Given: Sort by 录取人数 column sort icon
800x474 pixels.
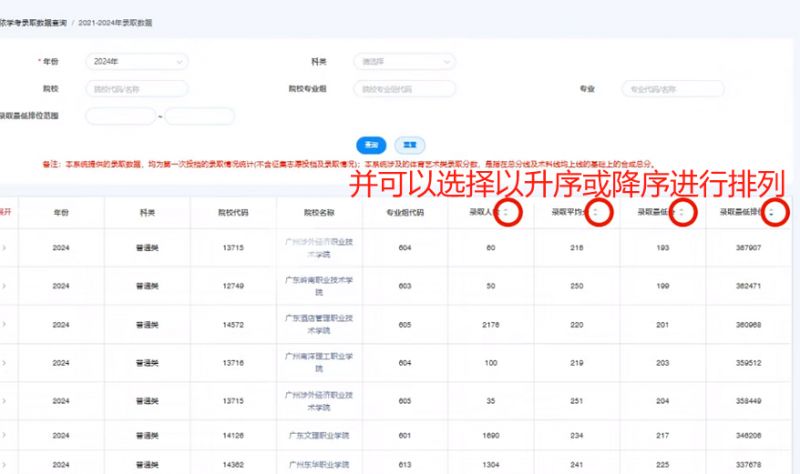Looking at the screenshot, I should pos(510,212).
